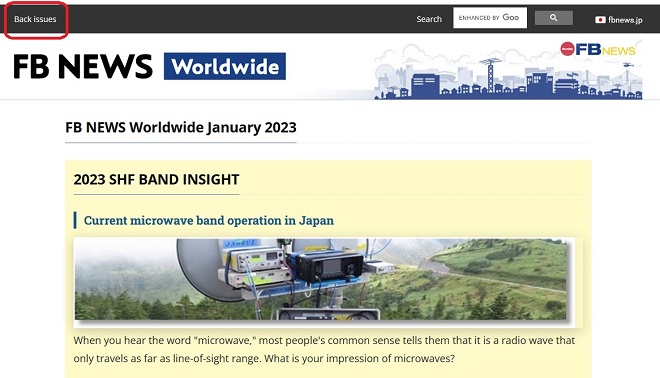Open Current microwave band operation in Japan

[209, 220]
